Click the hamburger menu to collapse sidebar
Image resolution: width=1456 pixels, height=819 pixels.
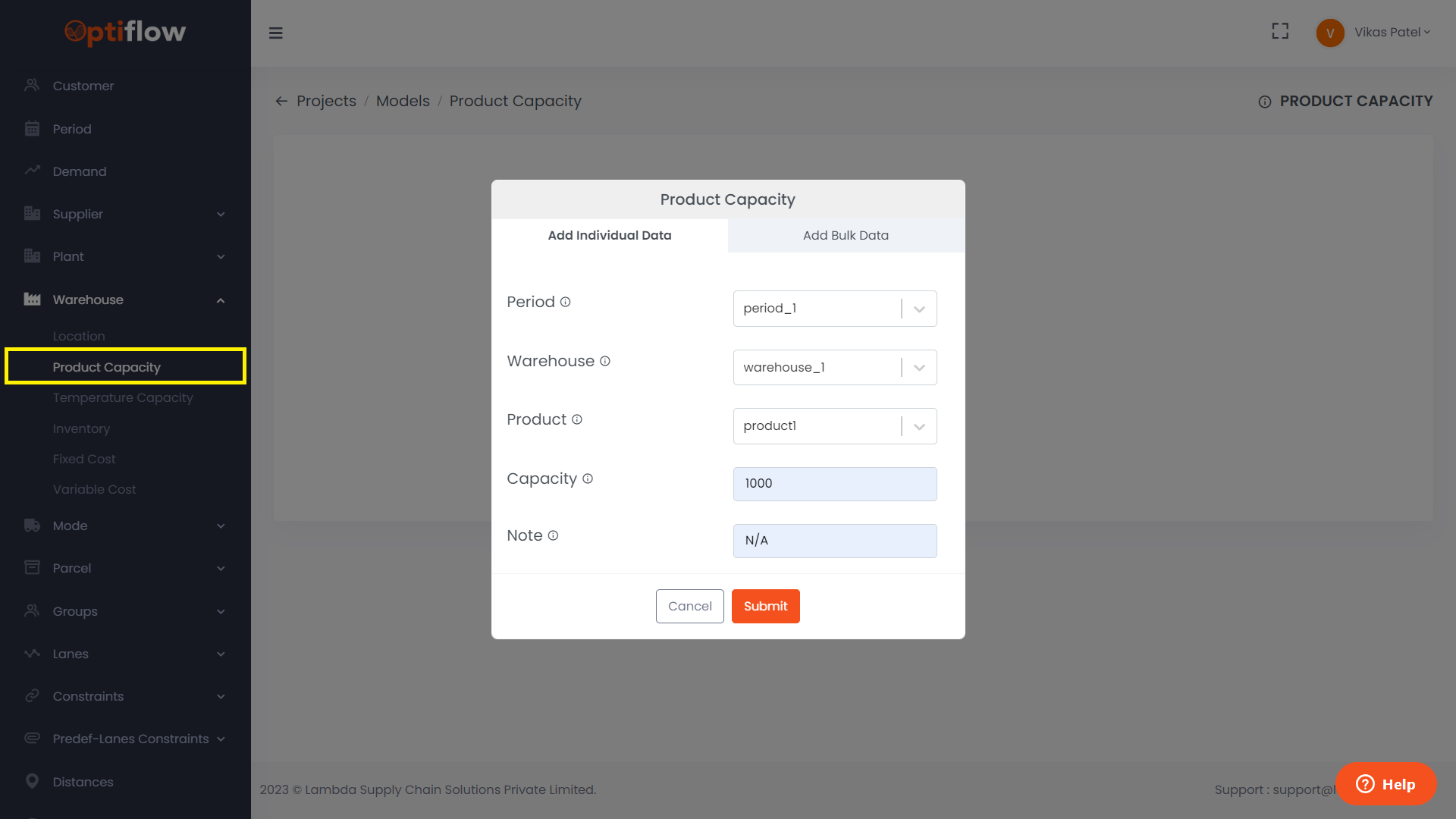[x=276, y=33]
